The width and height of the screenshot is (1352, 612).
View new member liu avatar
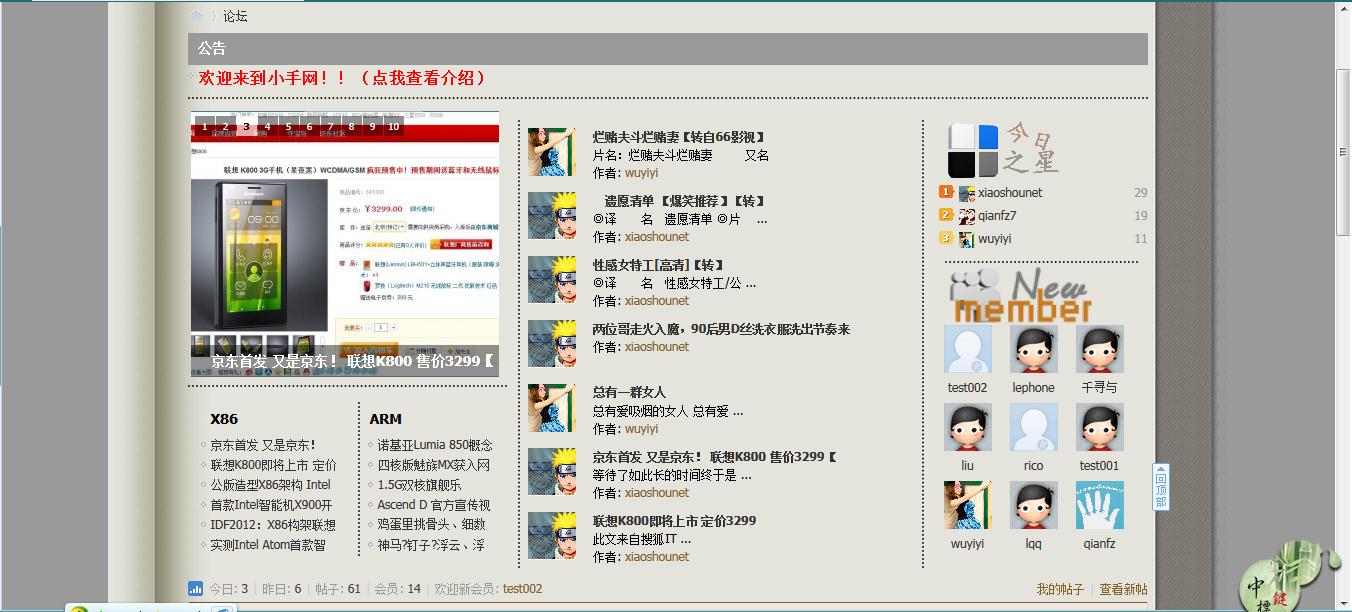(x=968, y=427)
